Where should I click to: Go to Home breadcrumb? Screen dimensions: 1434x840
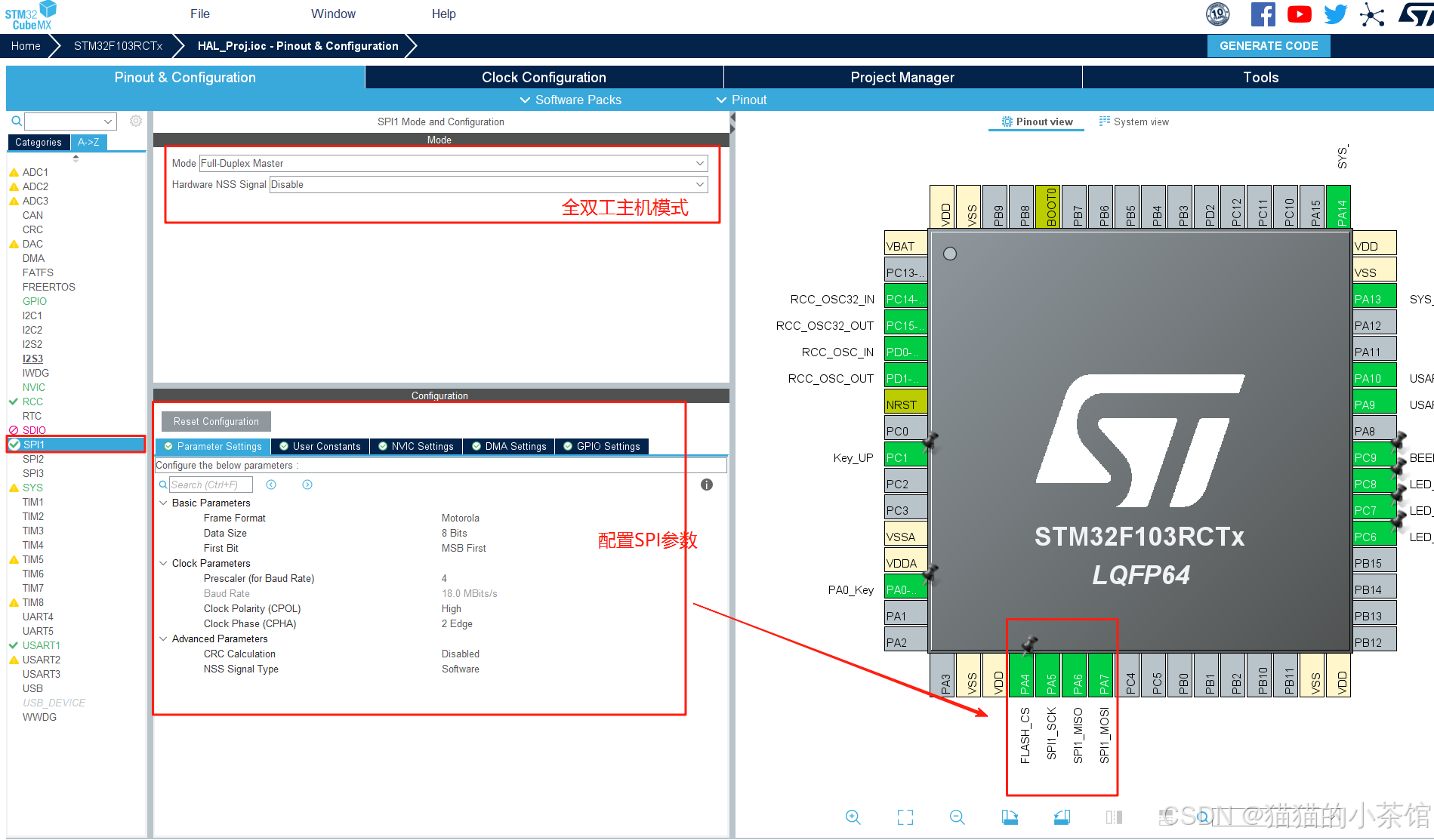point(26,46)
